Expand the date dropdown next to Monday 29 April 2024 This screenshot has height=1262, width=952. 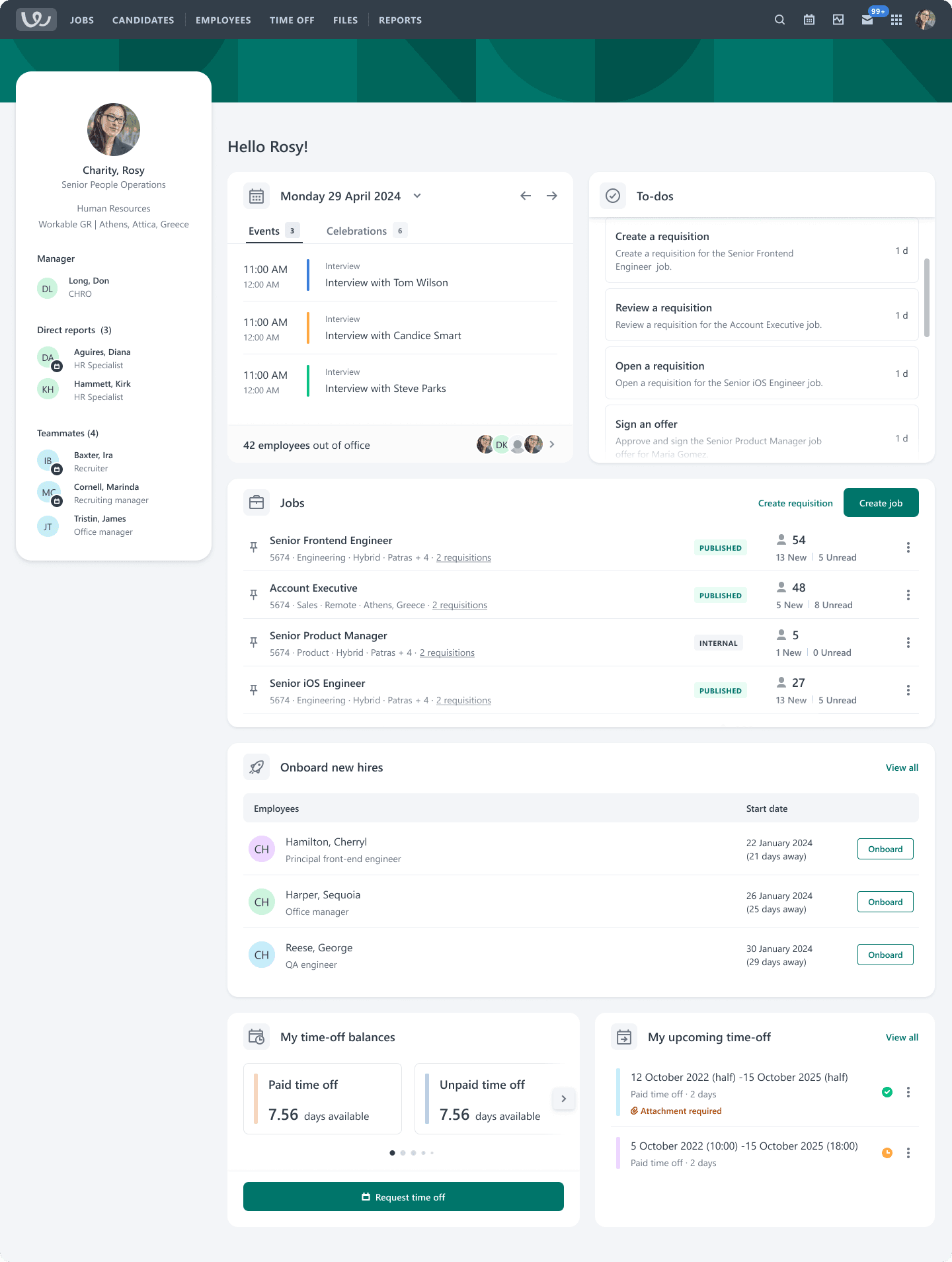click(x=417, y=196)
